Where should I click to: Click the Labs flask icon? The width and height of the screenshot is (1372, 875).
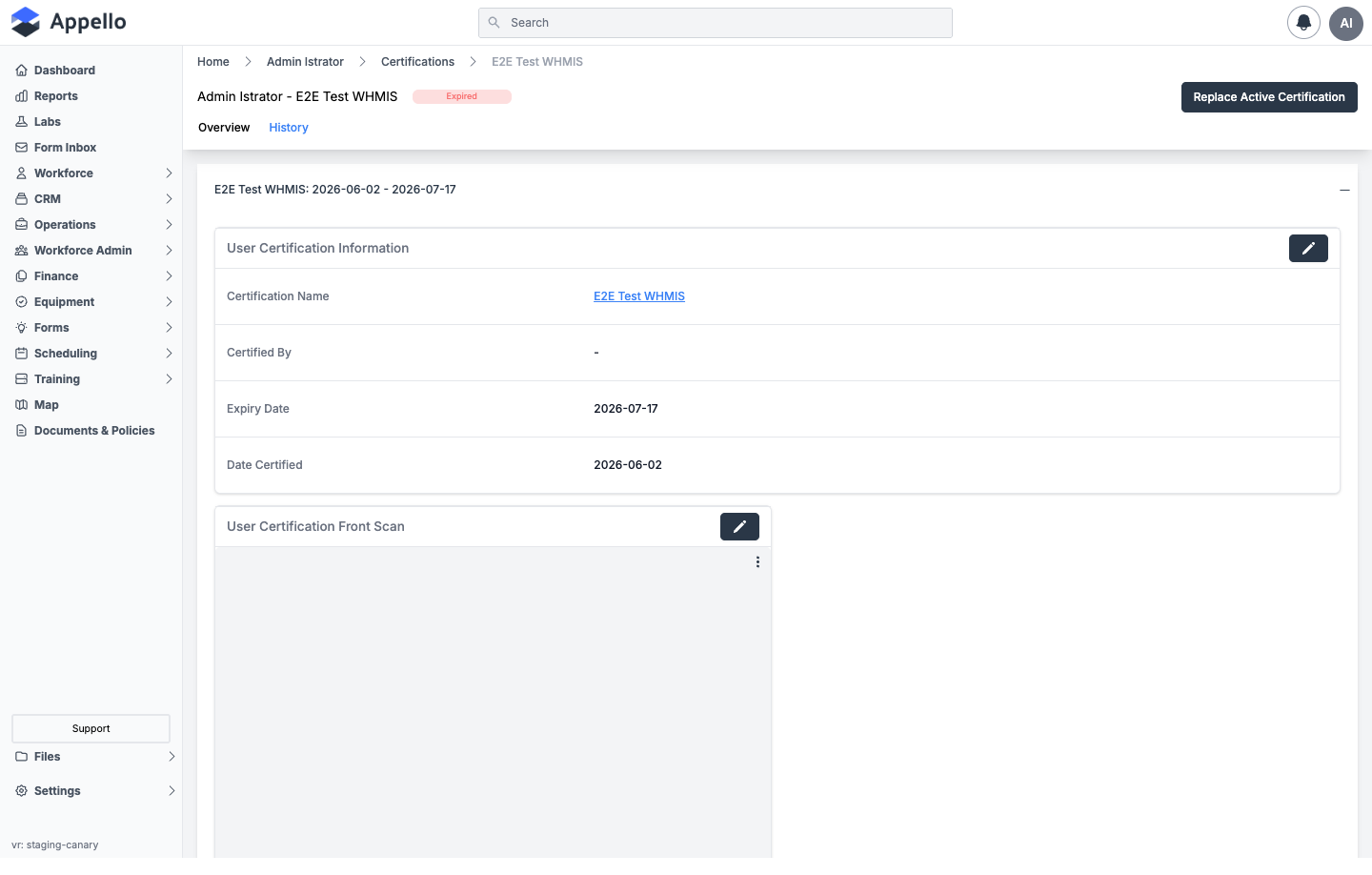point(21,122)
